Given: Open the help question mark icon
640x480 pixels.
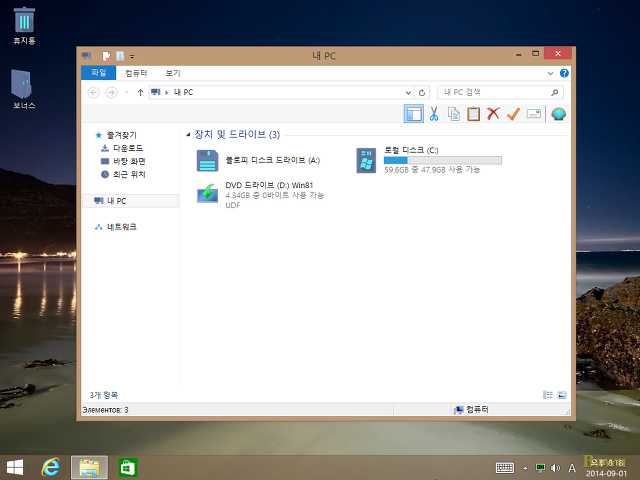Looking at the screenshot, I should [x=564, y=73].
